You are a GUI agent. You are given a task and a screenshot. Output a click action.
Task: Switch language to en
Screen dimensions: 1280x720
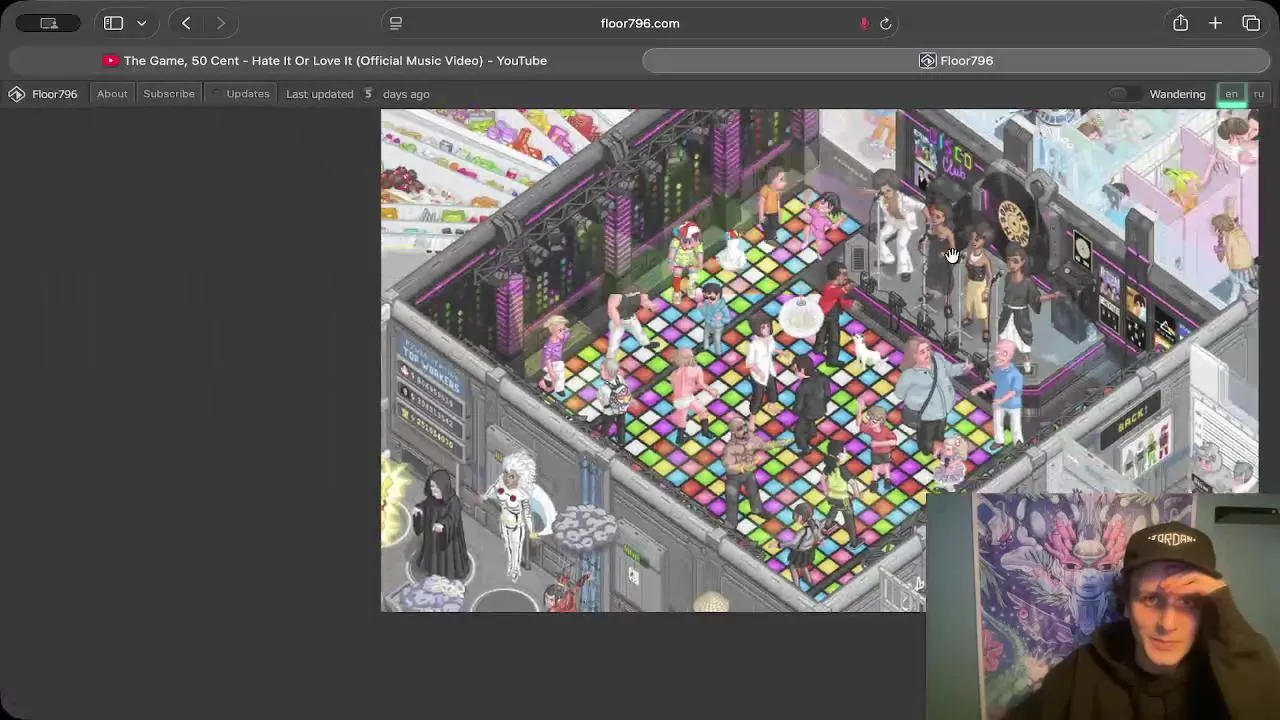(x=1231, y=94)
